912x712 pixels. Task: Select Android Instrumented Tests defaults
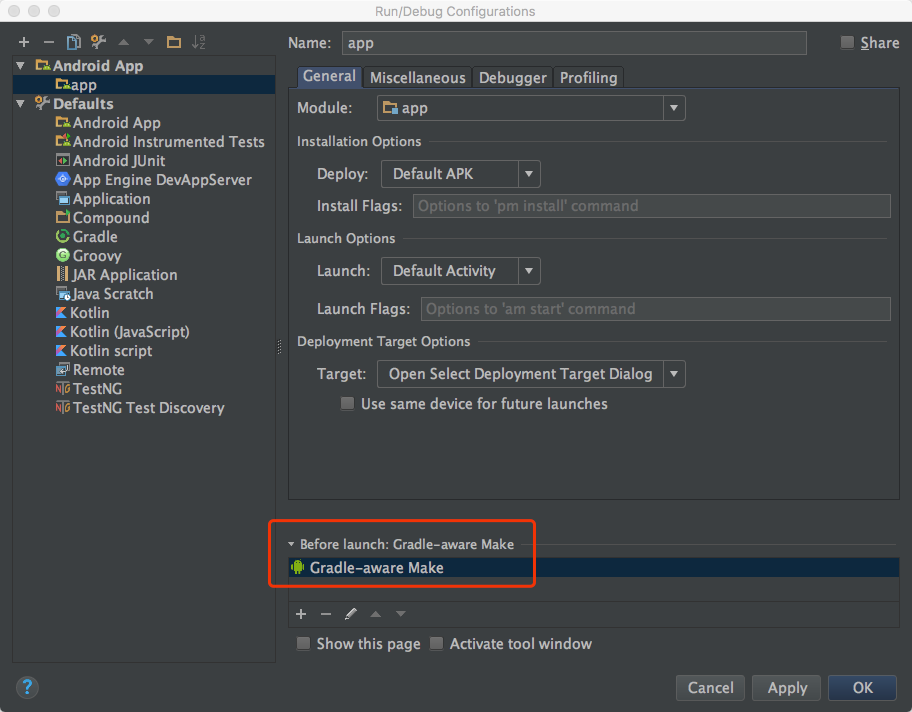(x=160, y=141)
